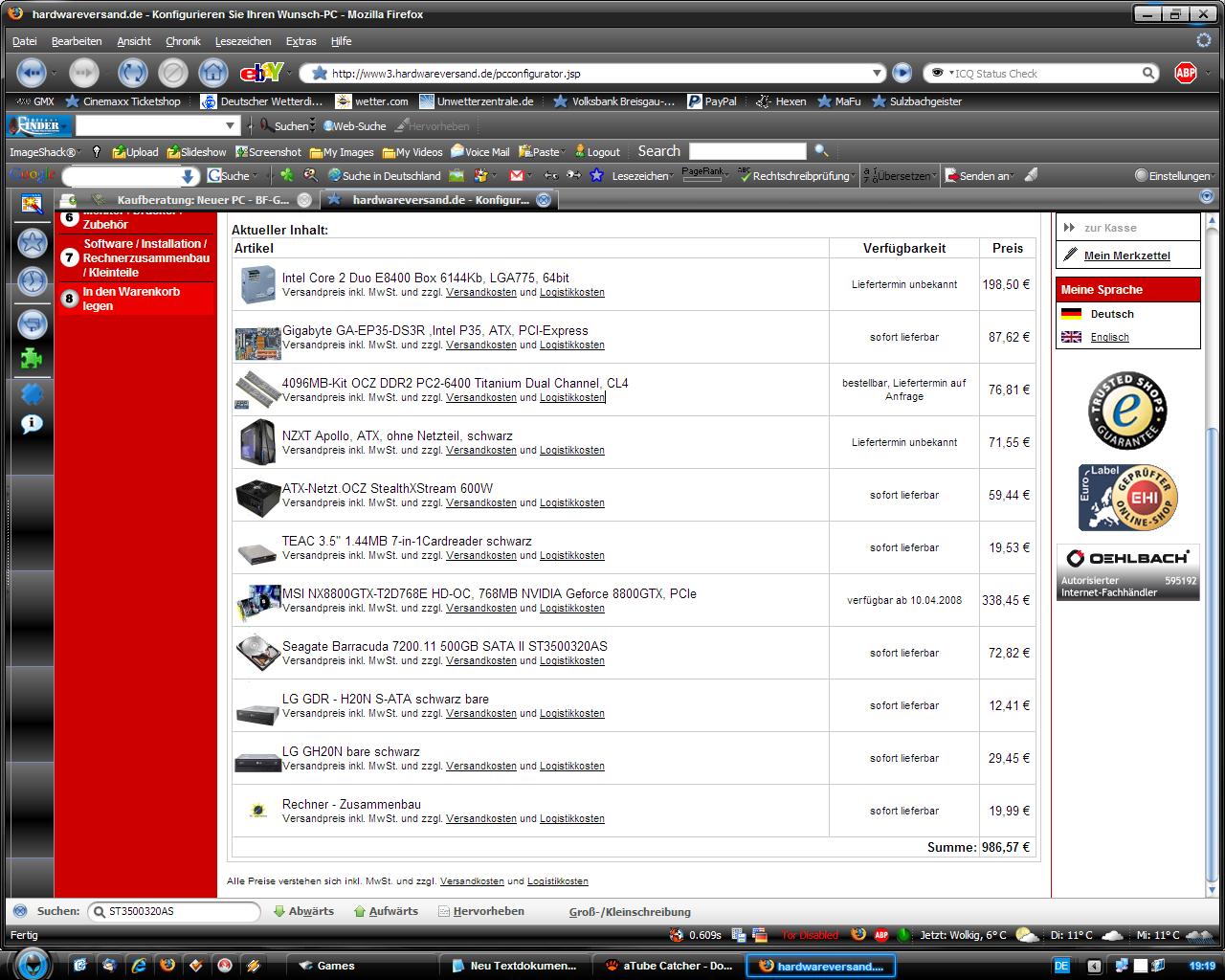Image resolution: width=1225 pixels, height=980 pixels.
Task: Open ImageShack My Videos folder
Action: click(x=412, y=151)
